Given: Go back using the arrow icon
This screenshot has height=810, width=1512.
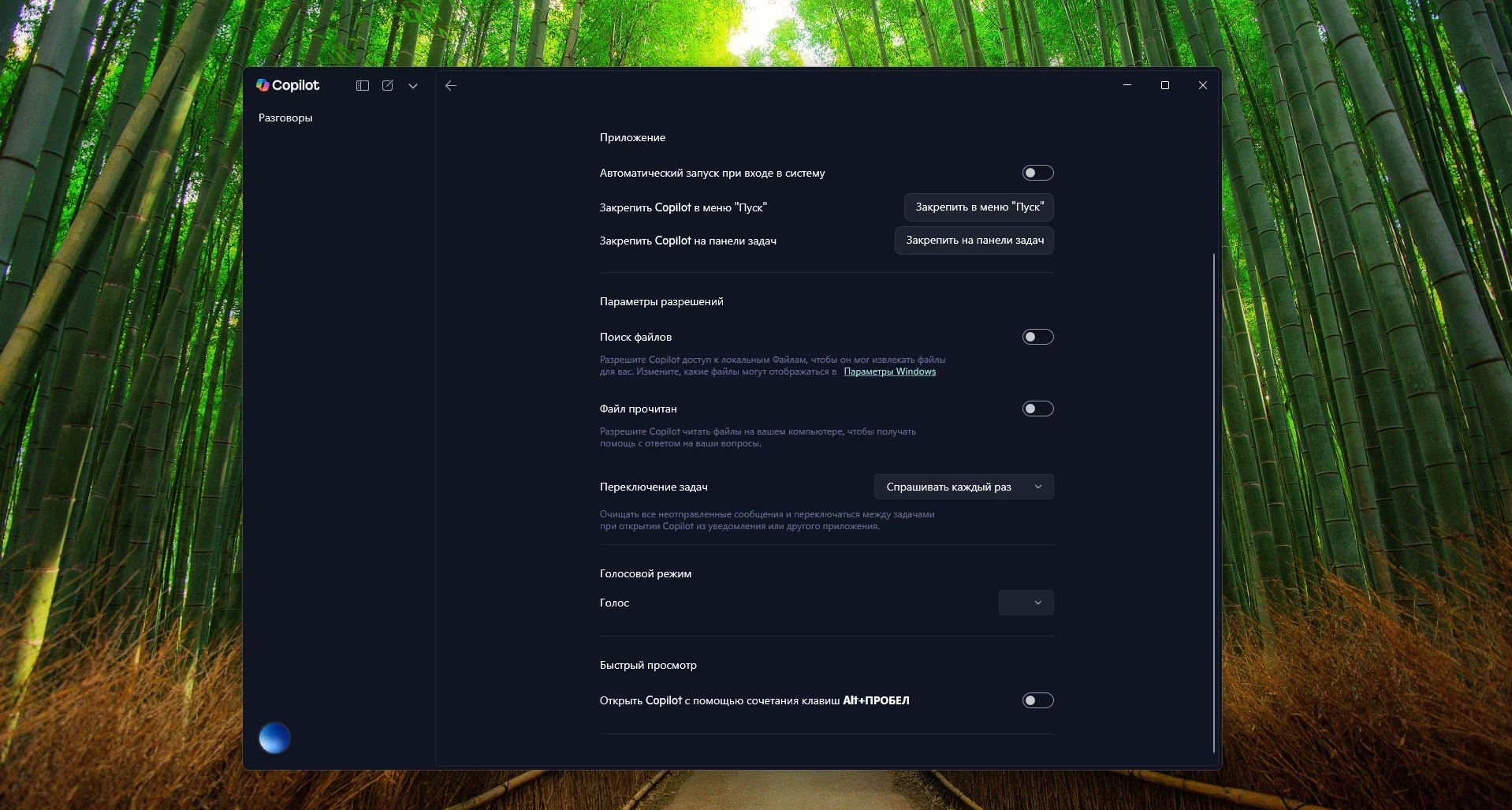Looking at the screenshot, I should 451,86.
